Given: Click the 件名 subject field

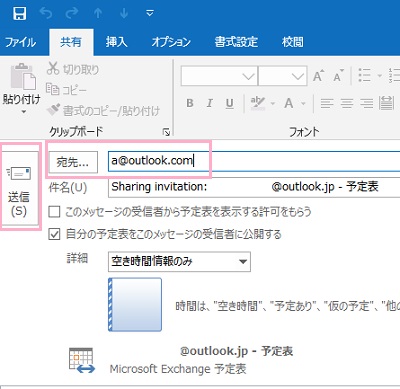Looking at the screenshot, I should pos(254,187).
